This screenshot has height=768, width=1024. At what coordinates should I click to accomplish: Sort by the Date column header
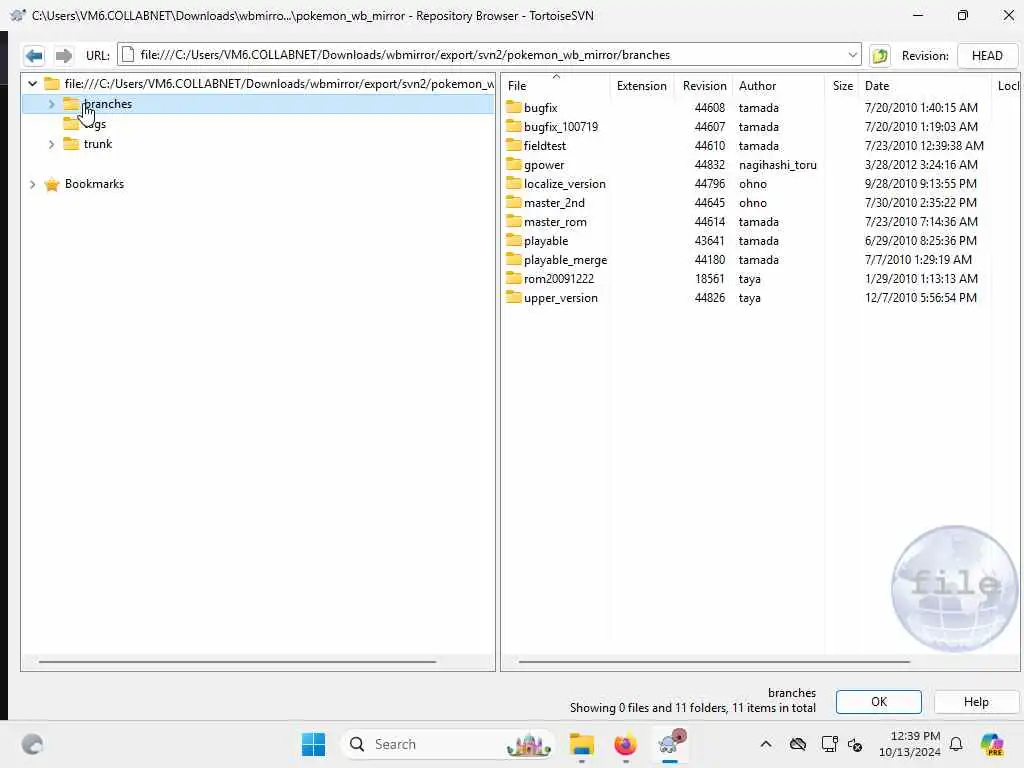(925, 86)
